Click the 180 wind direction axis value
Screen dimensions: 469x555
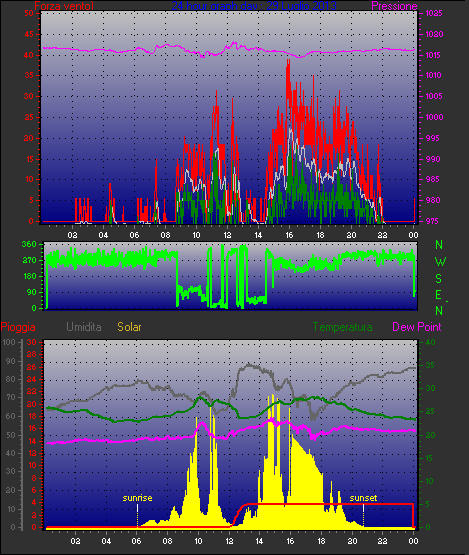click(29, 276)
